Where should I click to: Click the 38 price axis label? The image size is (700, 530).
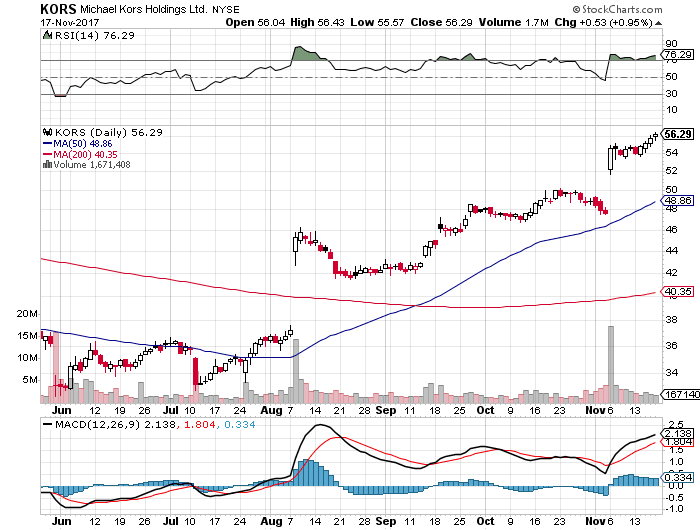point(671,319)
